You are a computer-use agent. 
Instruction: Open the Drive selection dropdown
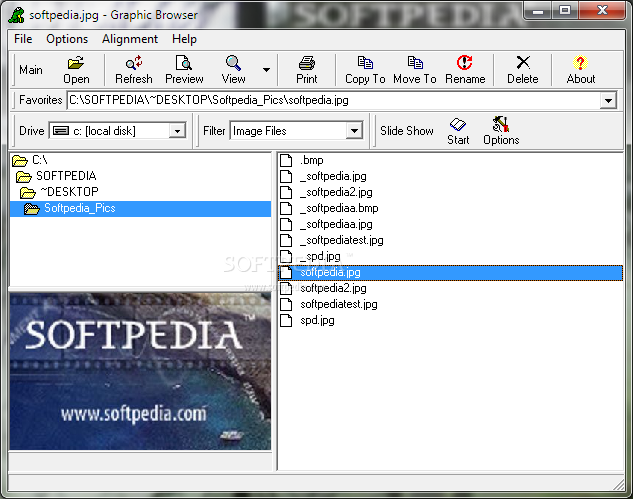click(177, 131)
